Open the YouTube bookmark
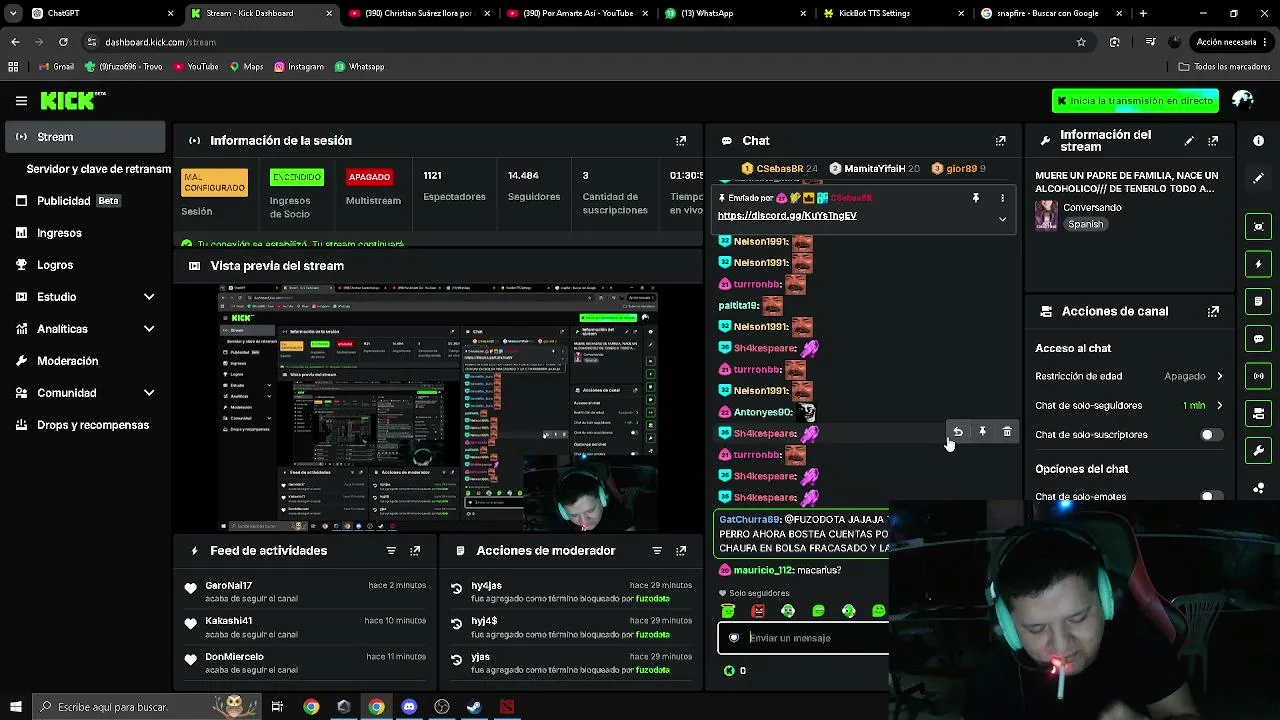Screen dimensions: 1280x720 (195, 67)
